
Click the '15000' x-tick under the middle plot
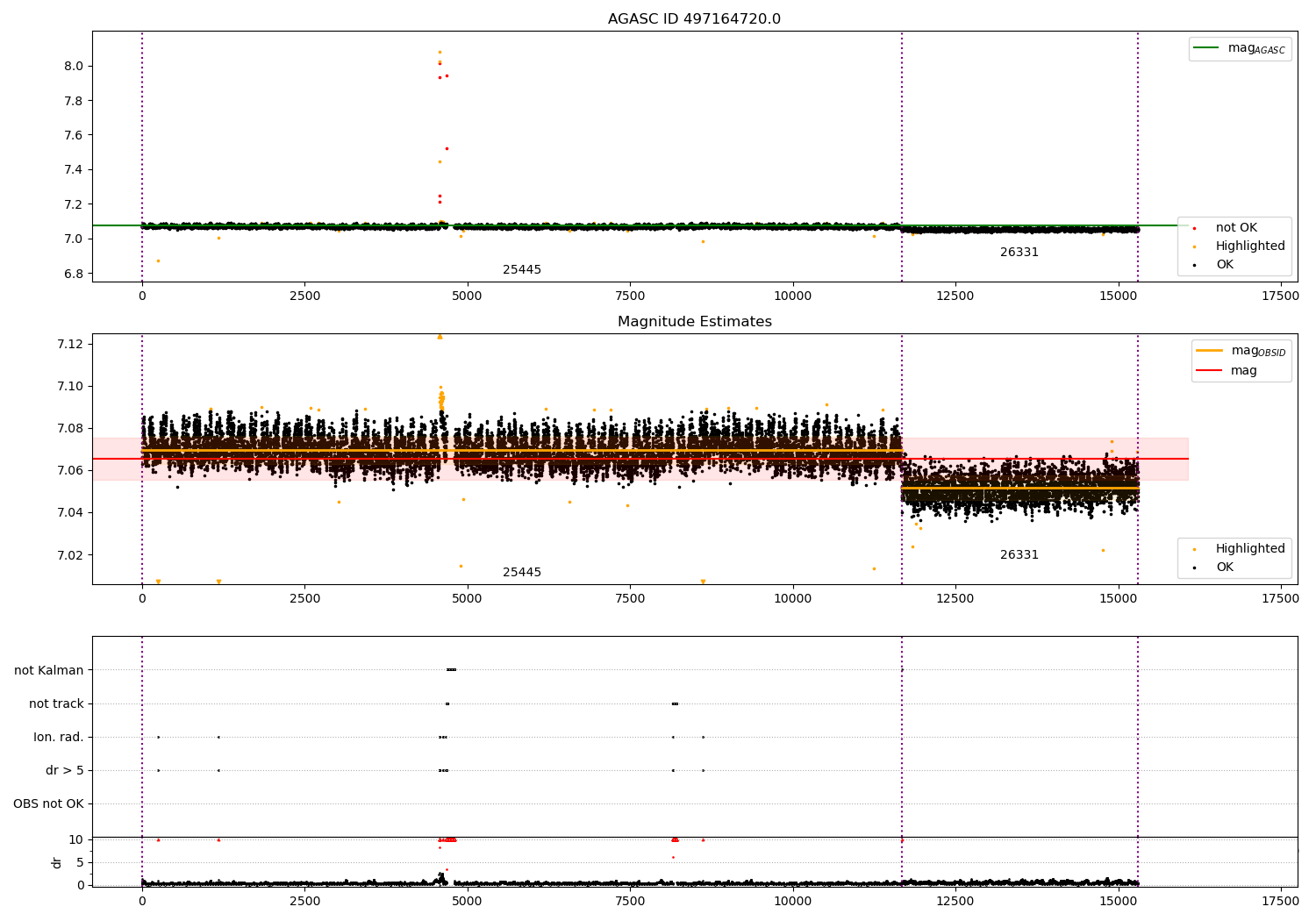tap(1118, 599)
